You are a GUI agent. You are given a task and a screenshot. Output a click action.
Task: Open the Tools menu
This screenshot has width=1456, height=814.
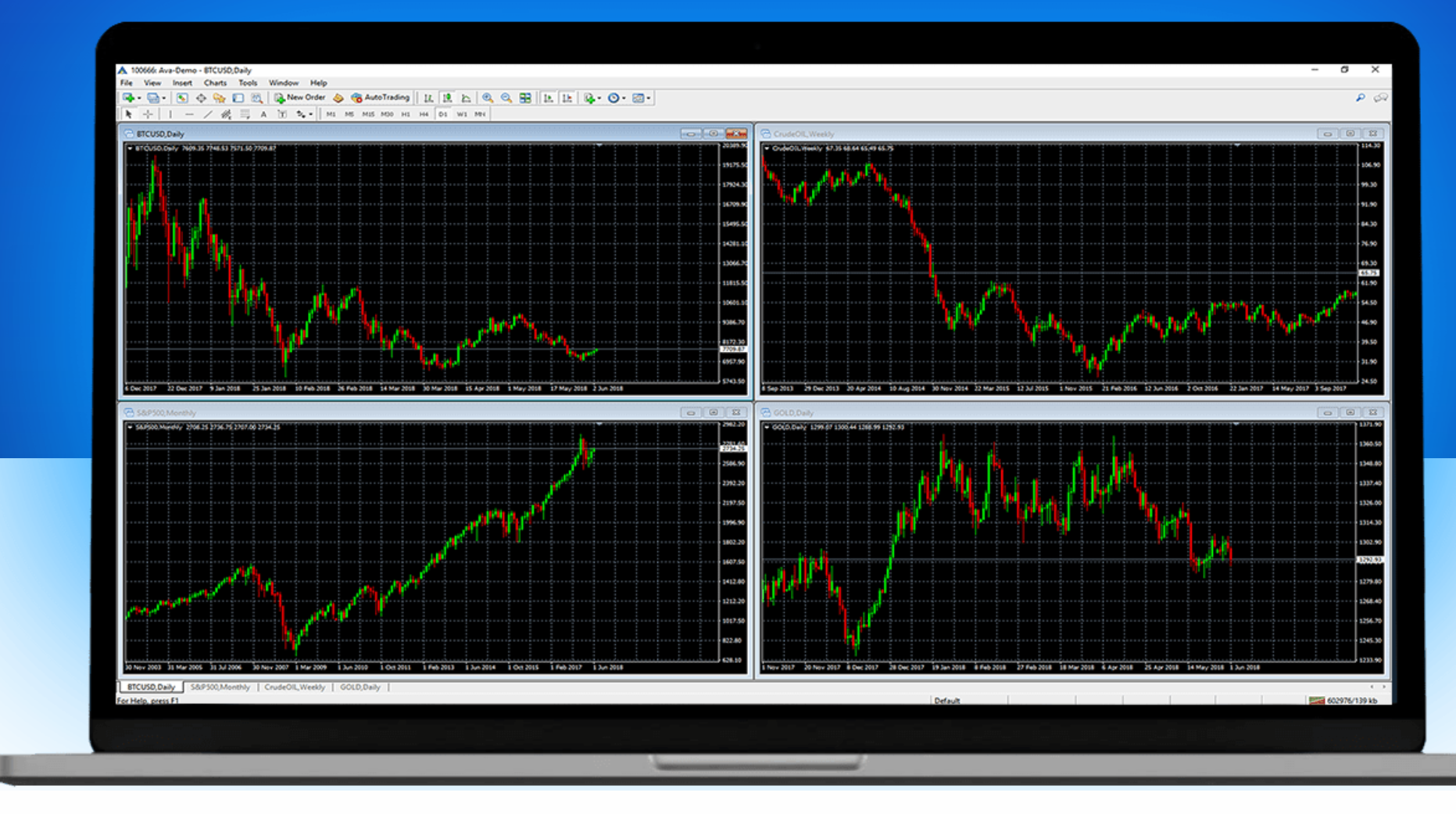click(248, 83)
